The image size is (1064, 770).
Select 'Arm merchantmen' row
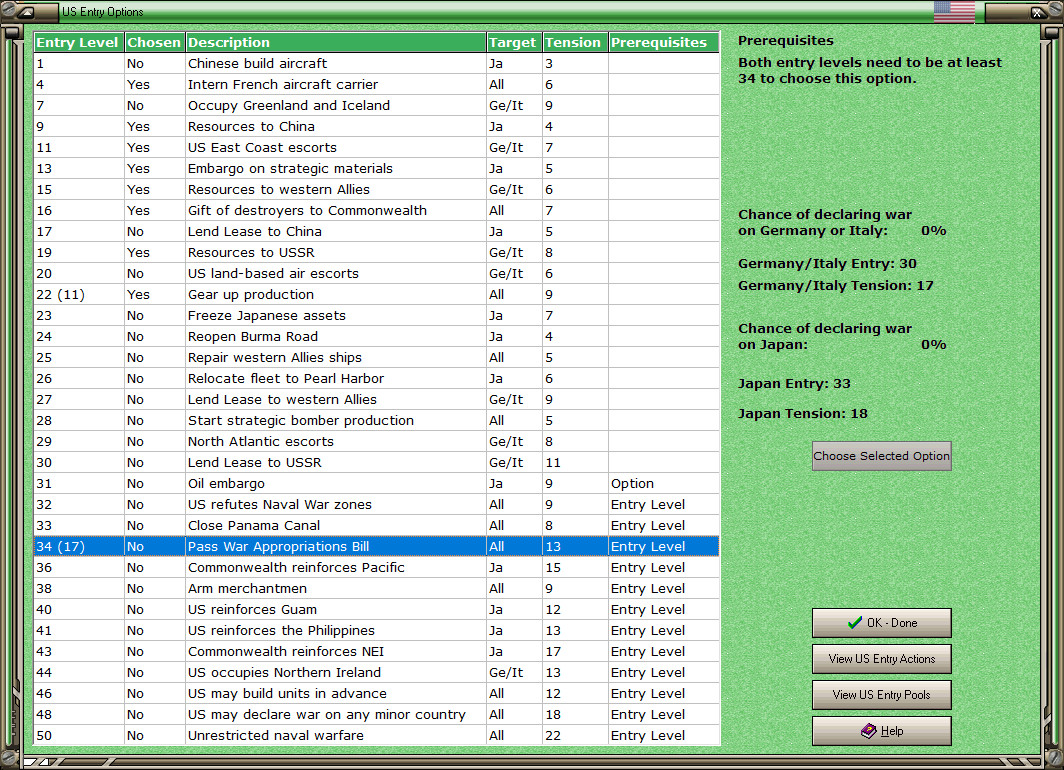(377, 589)
